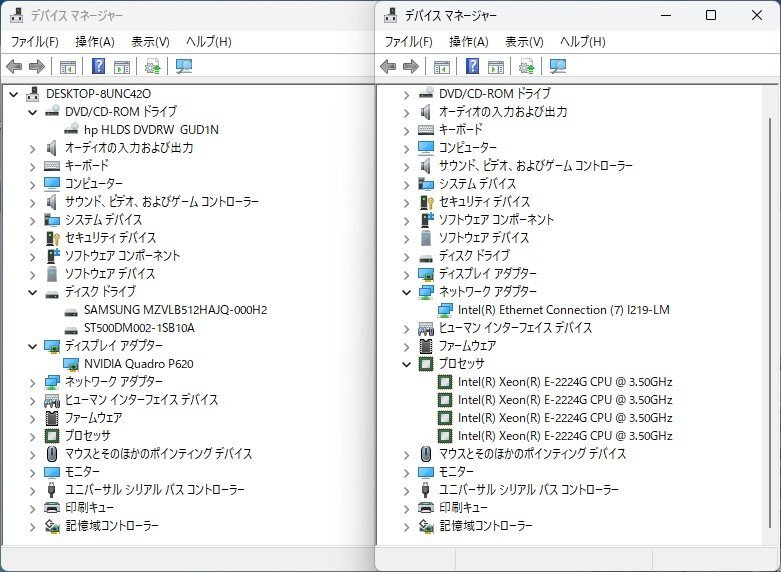The height and width of the screenshot is (572, 781).
Task: Select ユニバーサル シリアル バス コントローラー in right window
Action: tap(528, 490)
